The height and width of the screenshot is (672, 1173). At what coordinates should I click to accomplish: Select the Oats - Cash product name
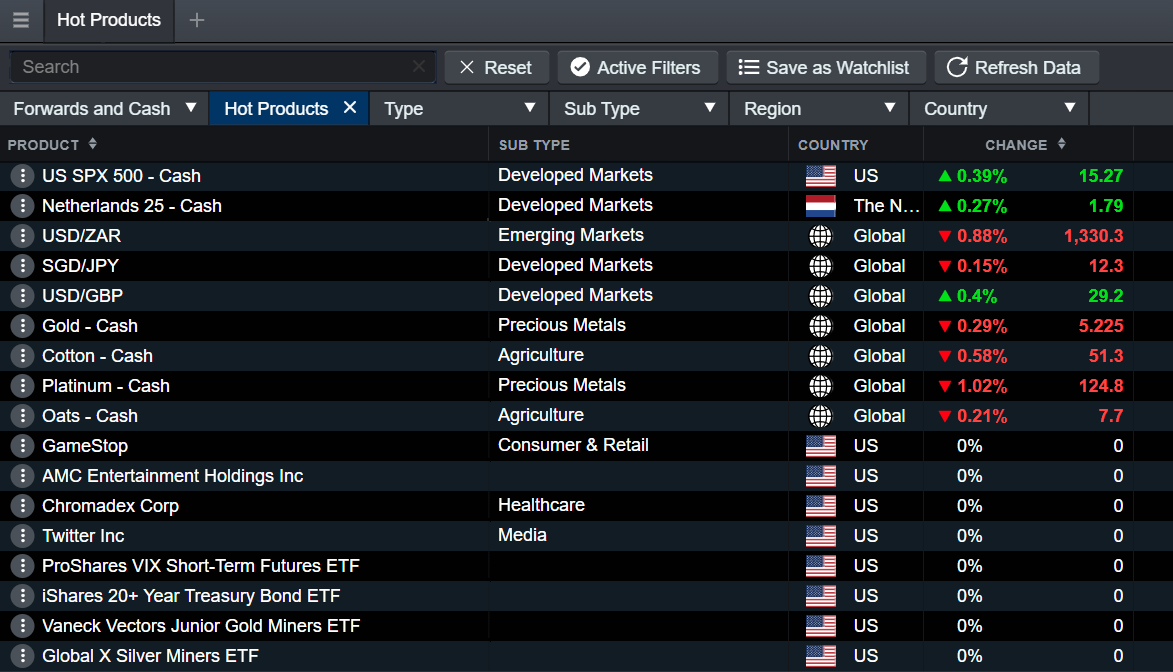coord(90,415)
